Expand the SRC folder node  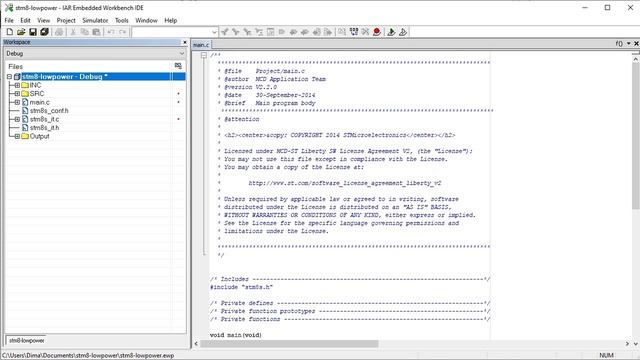tap(17, 94)
